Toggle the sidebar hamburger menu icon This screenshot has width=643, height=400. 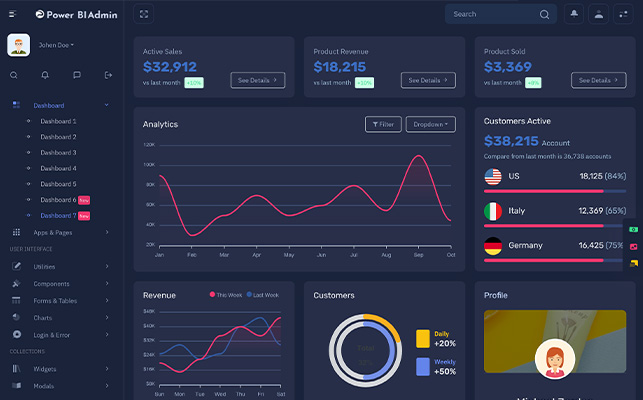[13, 14]
